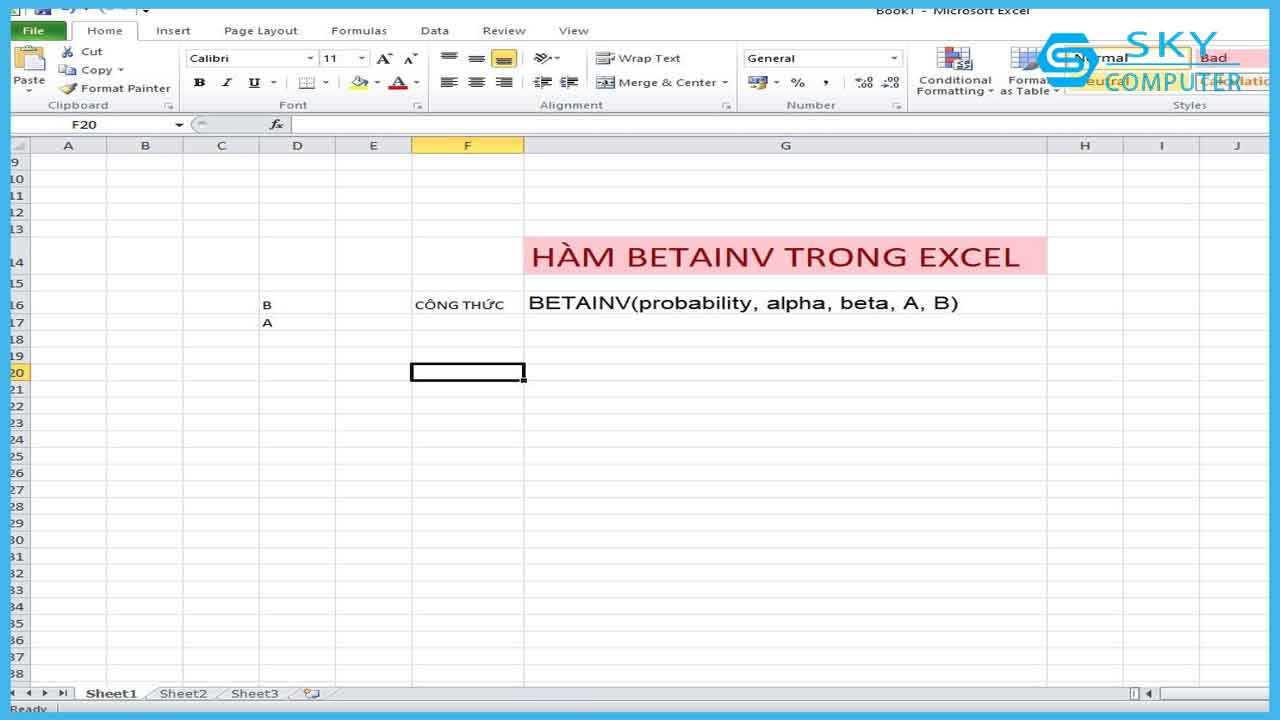Viewport: 1280px width, 720px height.
Task: Toggle italic formatting
Action: pos(227,83)
